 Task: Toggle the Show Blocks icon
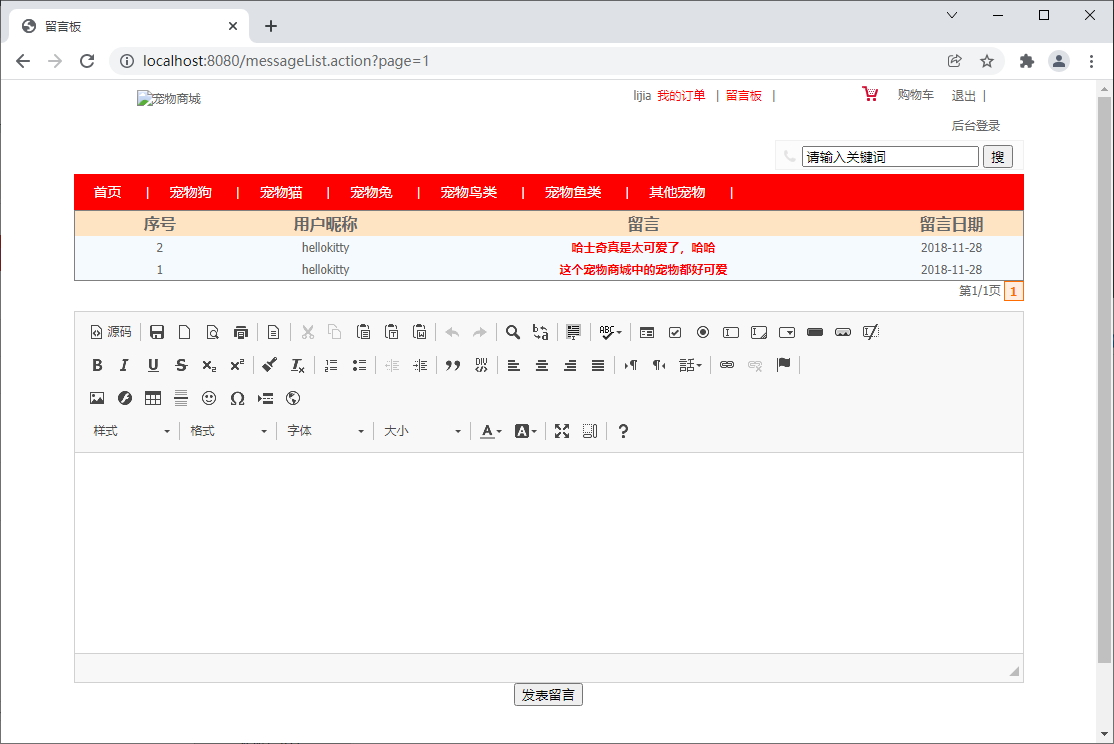[x=590, y=431]
